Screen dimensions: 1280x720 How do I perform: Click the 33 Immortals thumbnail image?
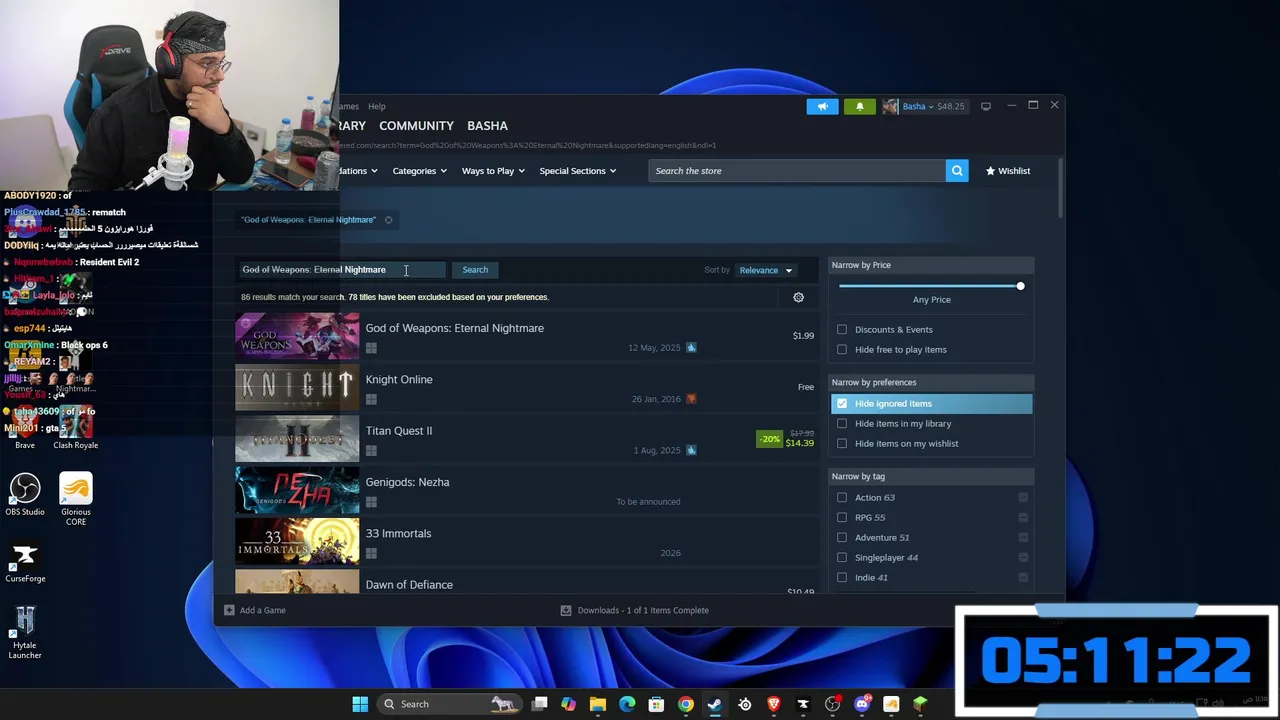coord(297,542)
